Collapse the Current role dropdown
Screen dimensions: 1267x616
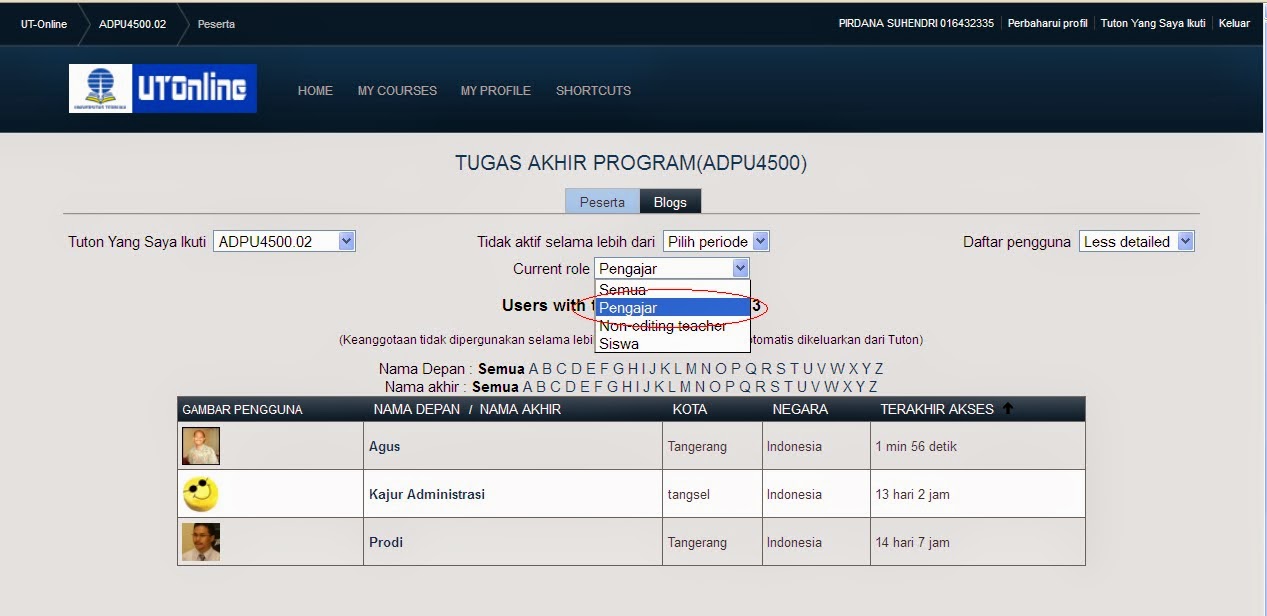pyautogui.click(x=671, y=268)
